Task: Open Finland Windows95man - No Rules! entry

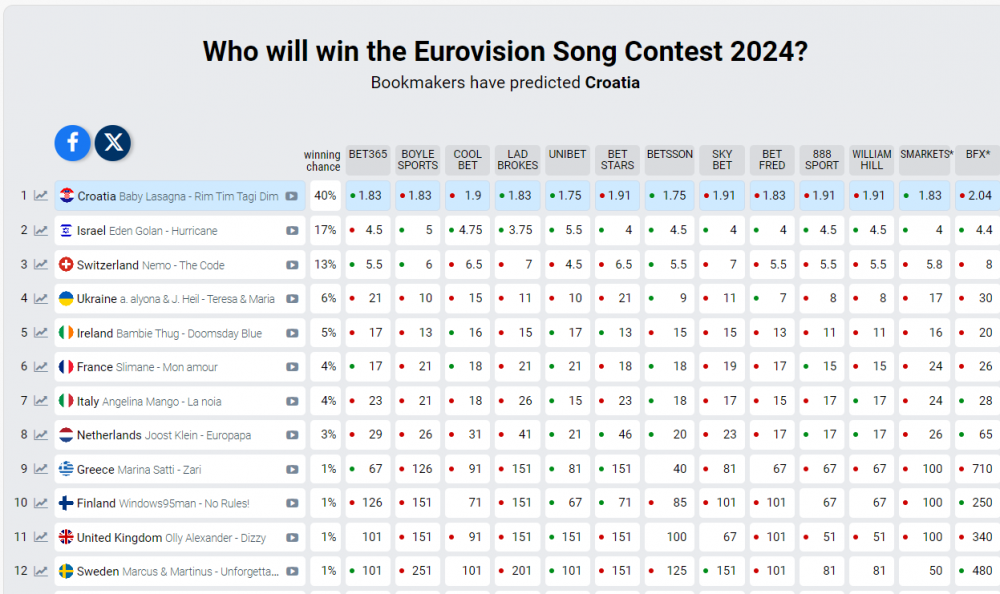Action: (163, 503)
